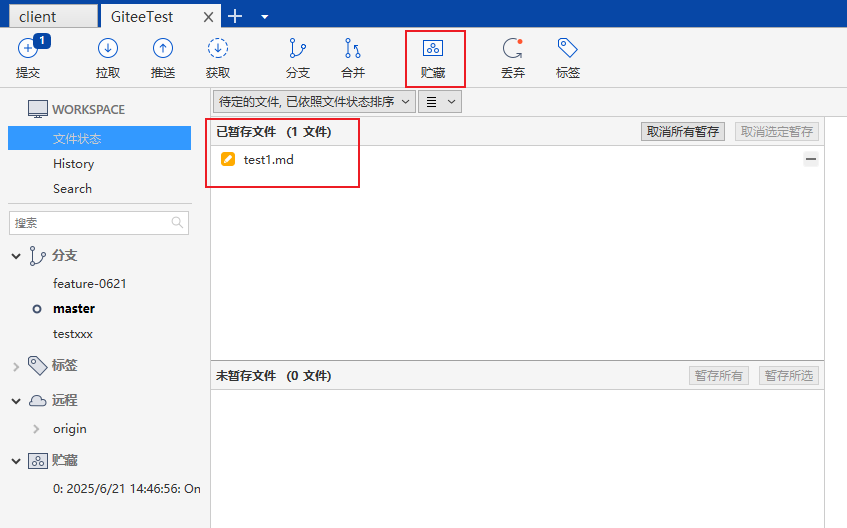This screenshot has height=528, width=847.
Task: Expand the origin remote node
Action: click(37, 429)
